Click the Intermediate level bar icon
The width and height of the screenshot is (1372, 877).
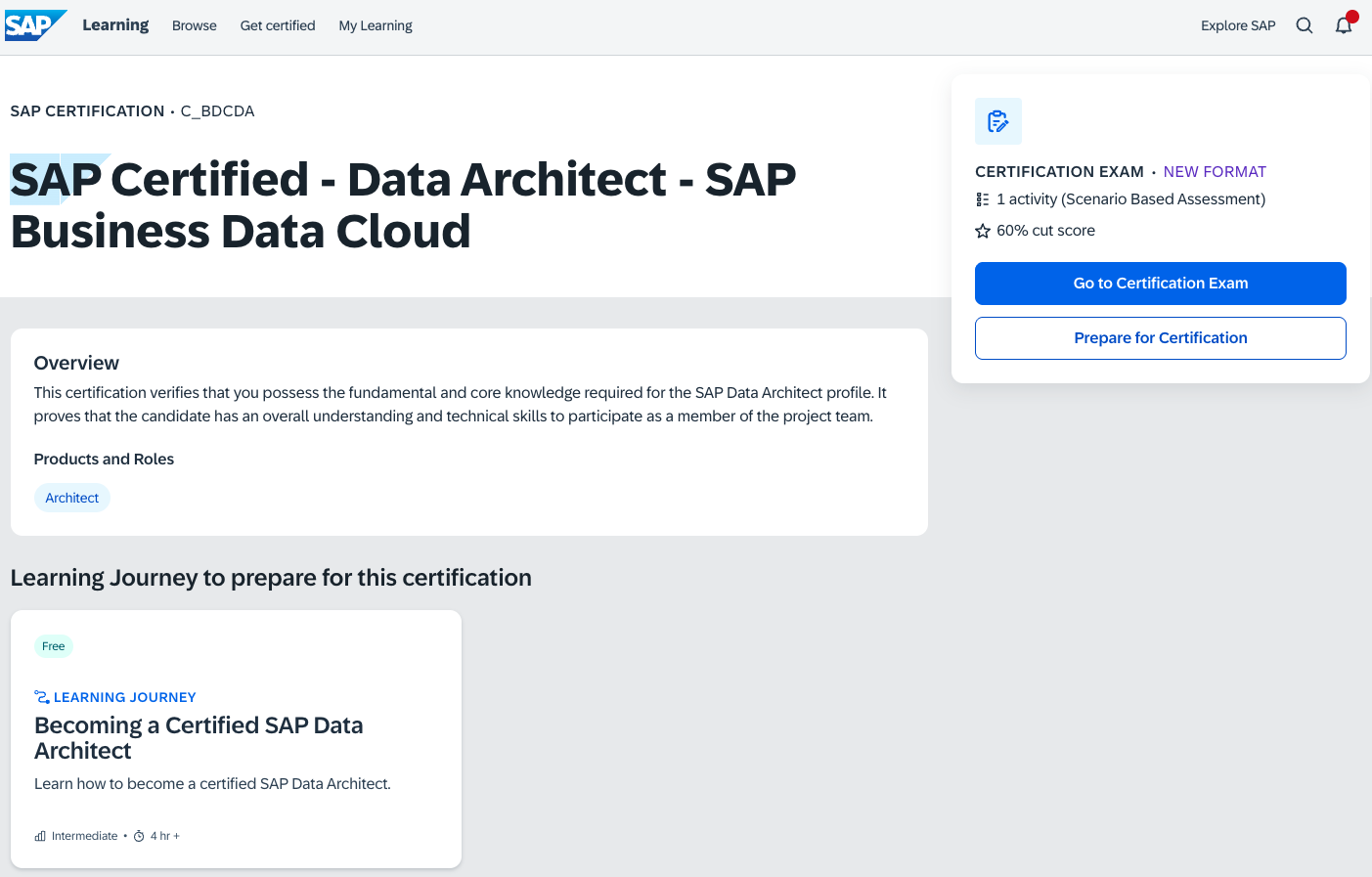coord(40,836)
